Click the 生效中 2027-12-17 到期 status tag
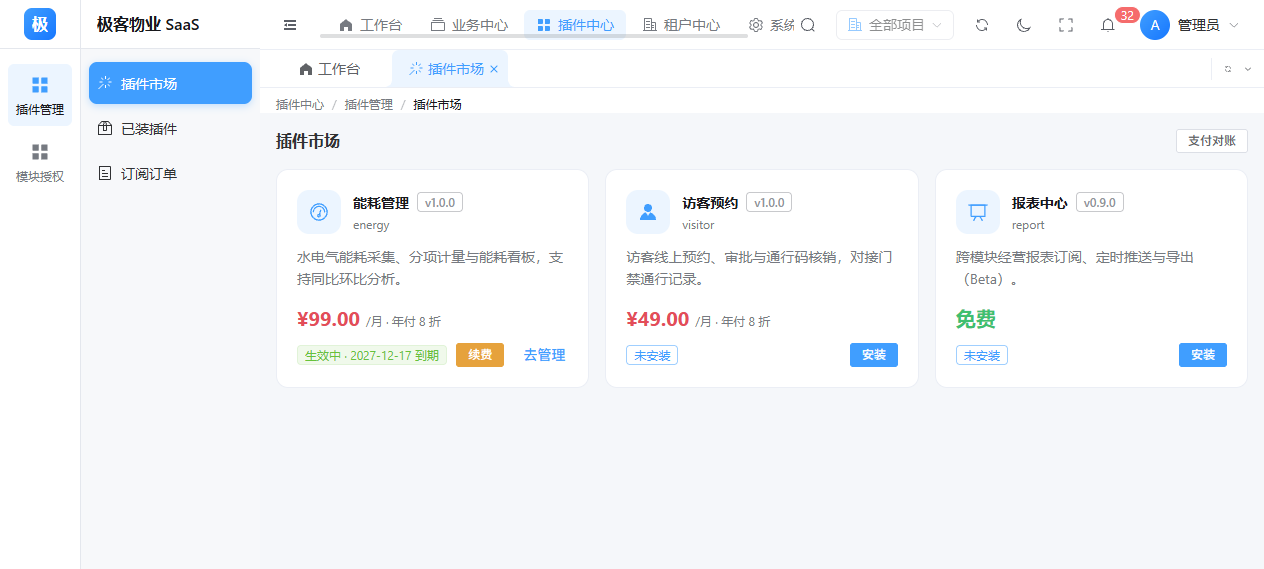 [372, 355]
